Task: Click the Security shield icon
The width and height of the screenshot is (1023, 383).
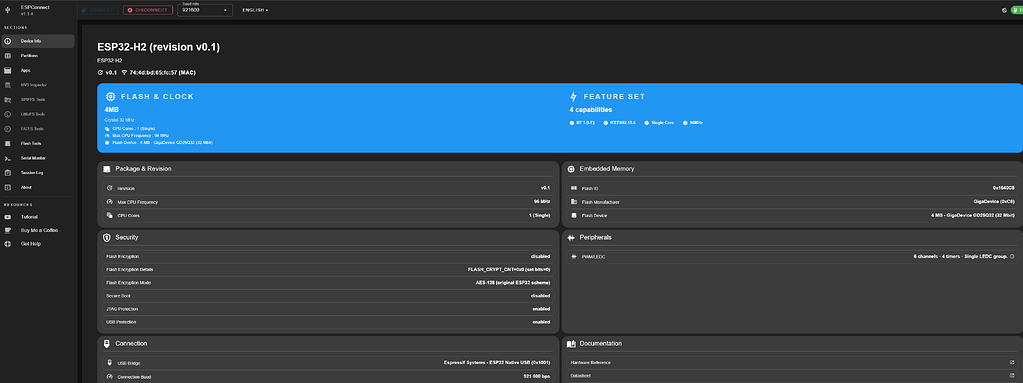Action: (x=107, y=237)
